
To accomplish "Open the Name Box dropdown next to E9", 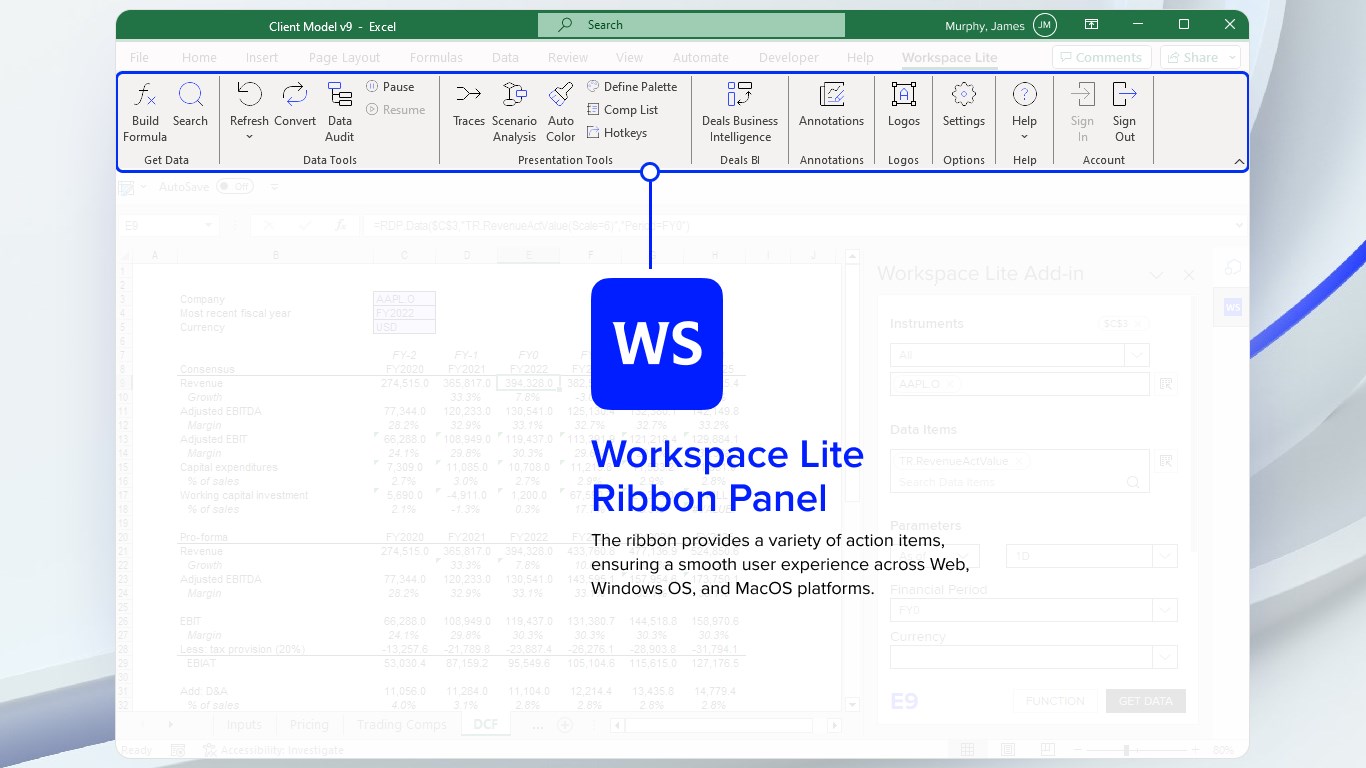I will 208,226.
